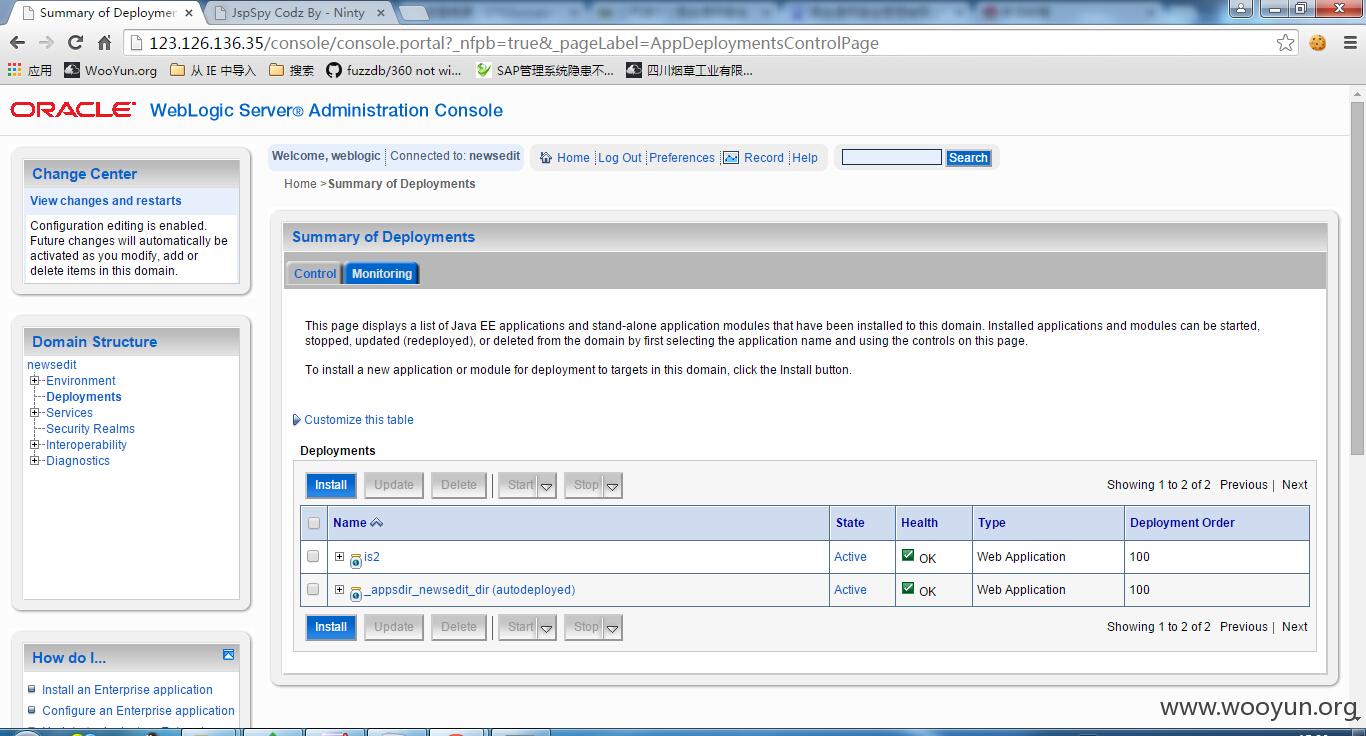
Task: Click the top Next pagination link
Action: point(1295,485)
